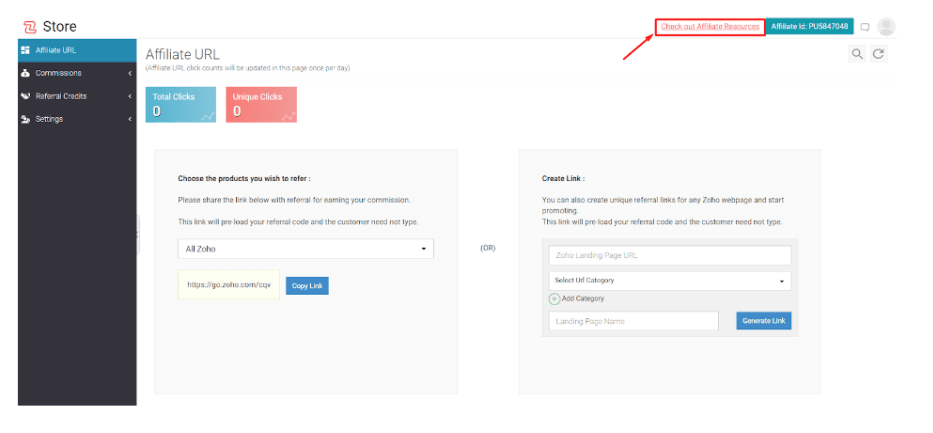Click the (OR) separator text
The width and height of the screenshot is (933, 433).
click(487, 249)
